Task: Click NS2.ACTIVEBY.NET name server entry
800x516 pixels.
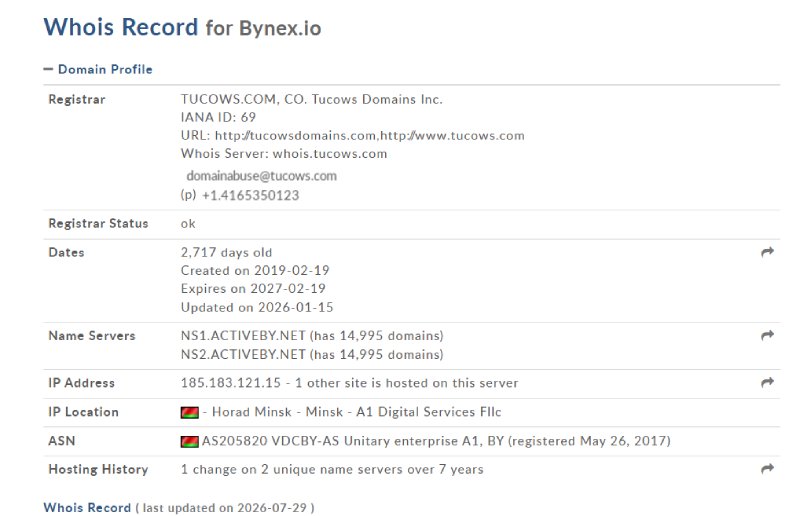Action: (312, 355)
